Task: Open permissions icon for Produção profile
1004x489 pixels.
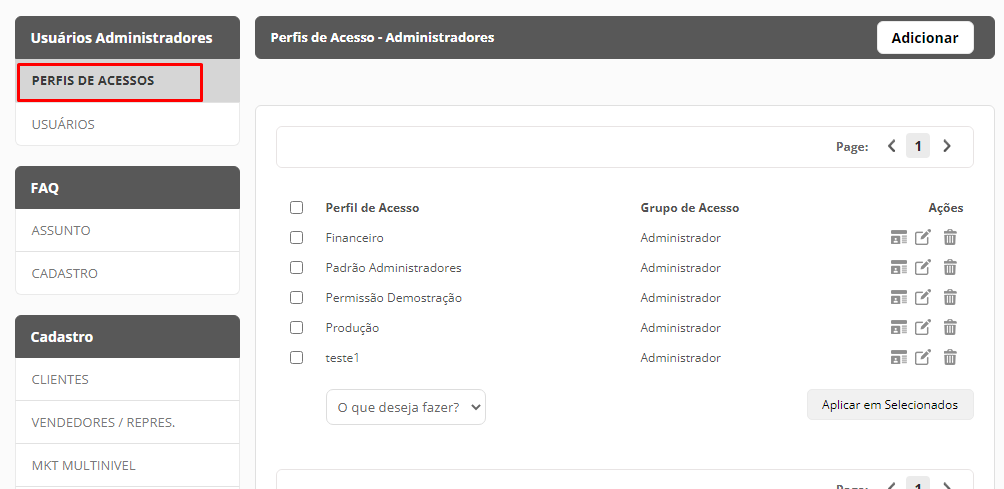Action: pyautogui.click(x=898, y=328)
